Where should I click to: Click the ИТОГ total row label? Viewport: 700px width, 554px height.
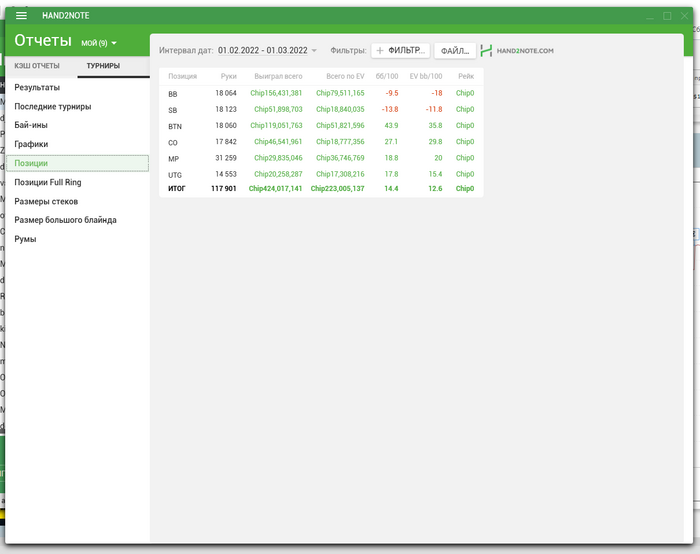pyautogui.click(x=177, y=188)
